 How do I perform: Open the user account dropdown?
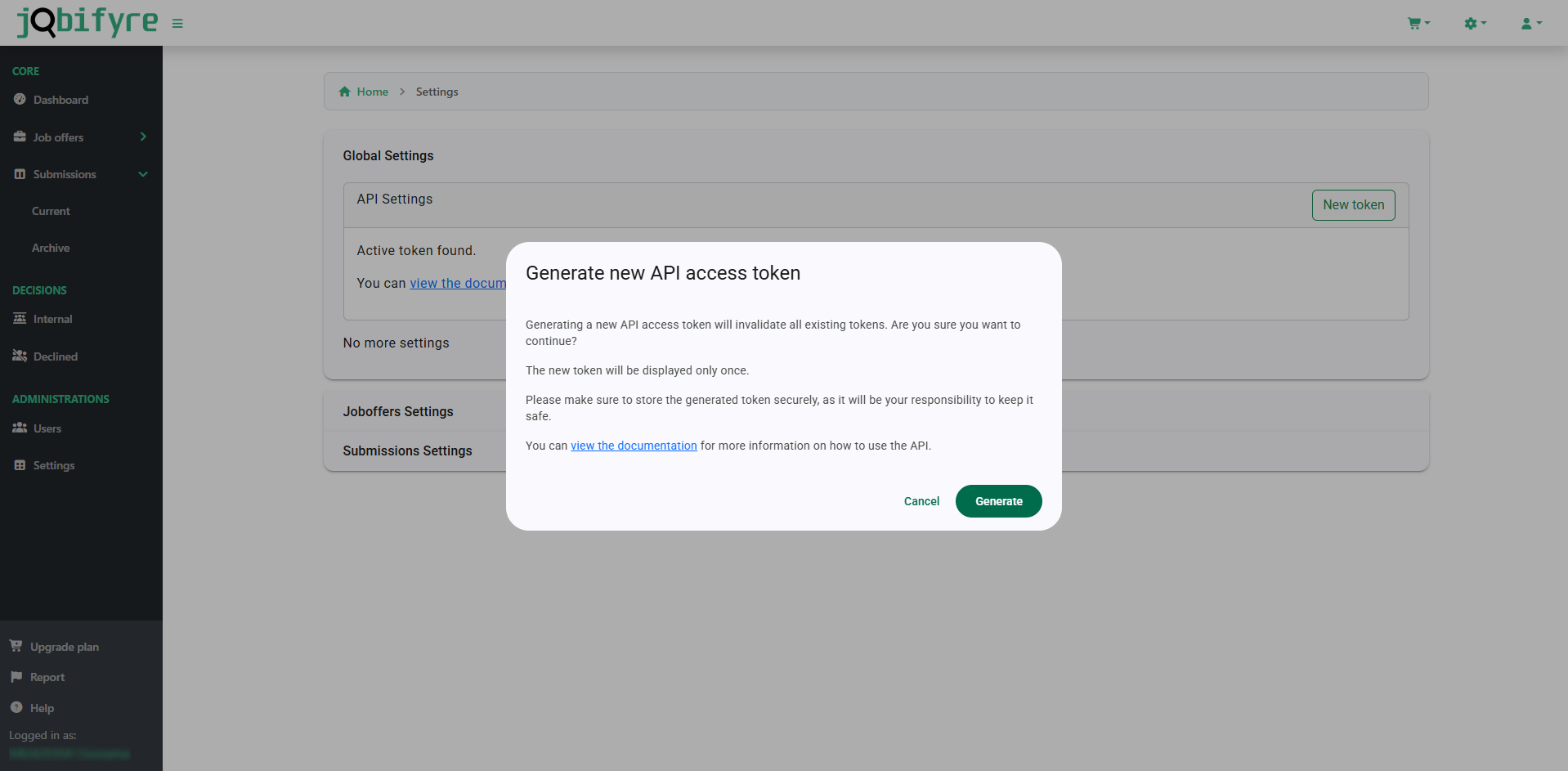tap(1531, 23)
